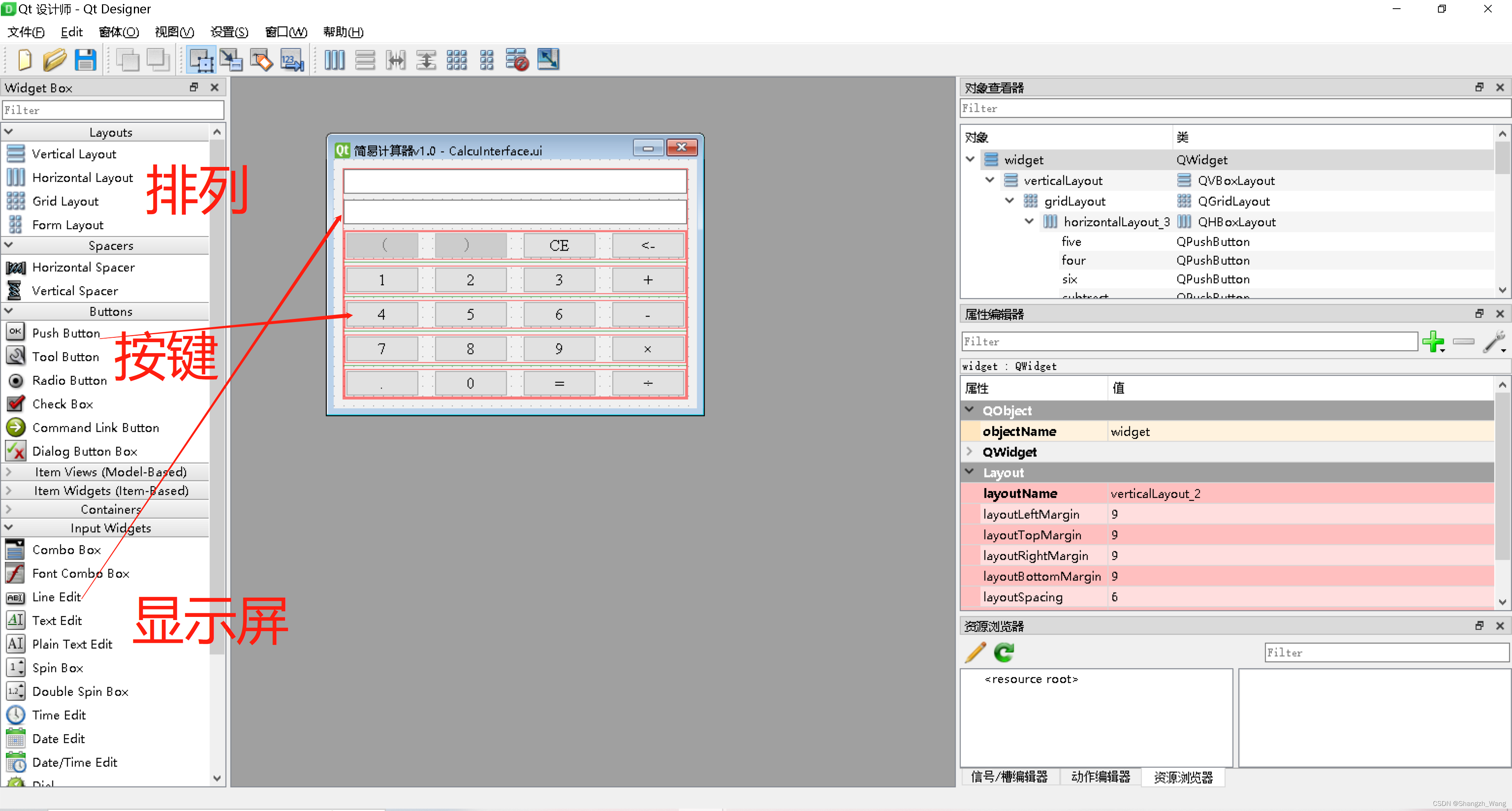Click the Adjust Size toolbar icon

click(x=548, y=60)
